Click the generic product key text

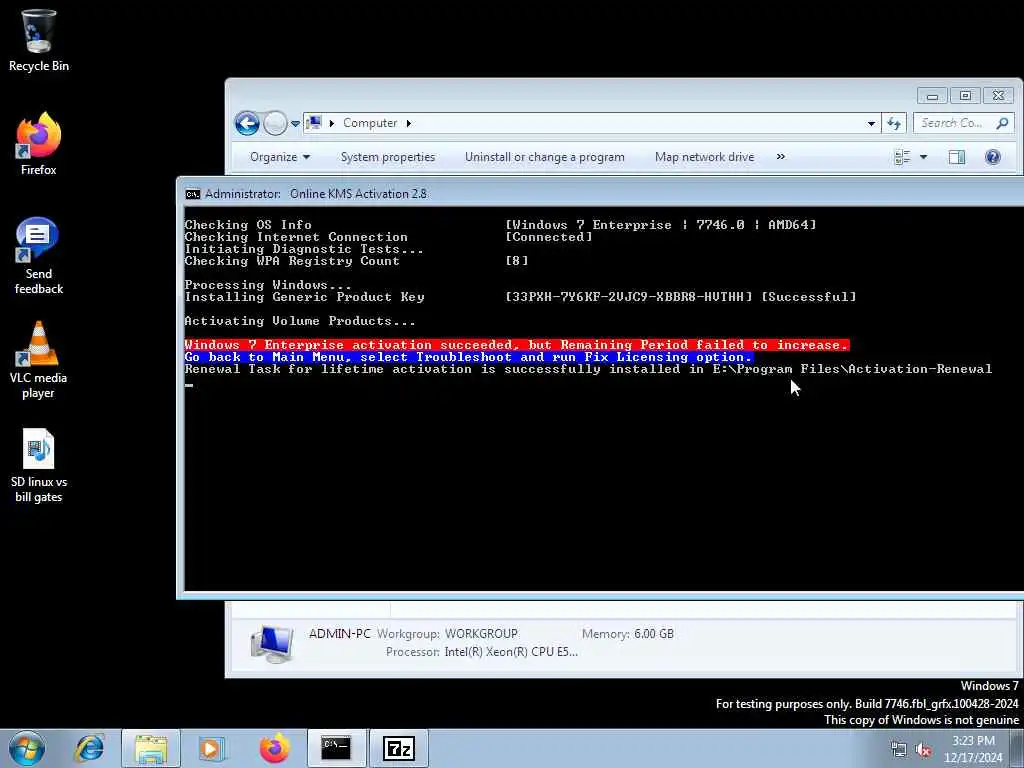point(629,297)
